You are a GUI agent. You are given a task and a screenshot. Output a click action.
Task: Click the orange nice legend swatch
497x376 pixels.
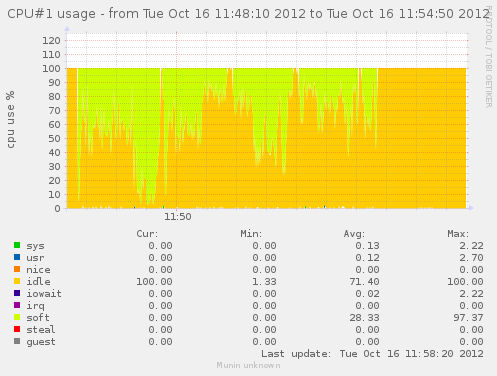pyautogui.click(x=17, y=269)
